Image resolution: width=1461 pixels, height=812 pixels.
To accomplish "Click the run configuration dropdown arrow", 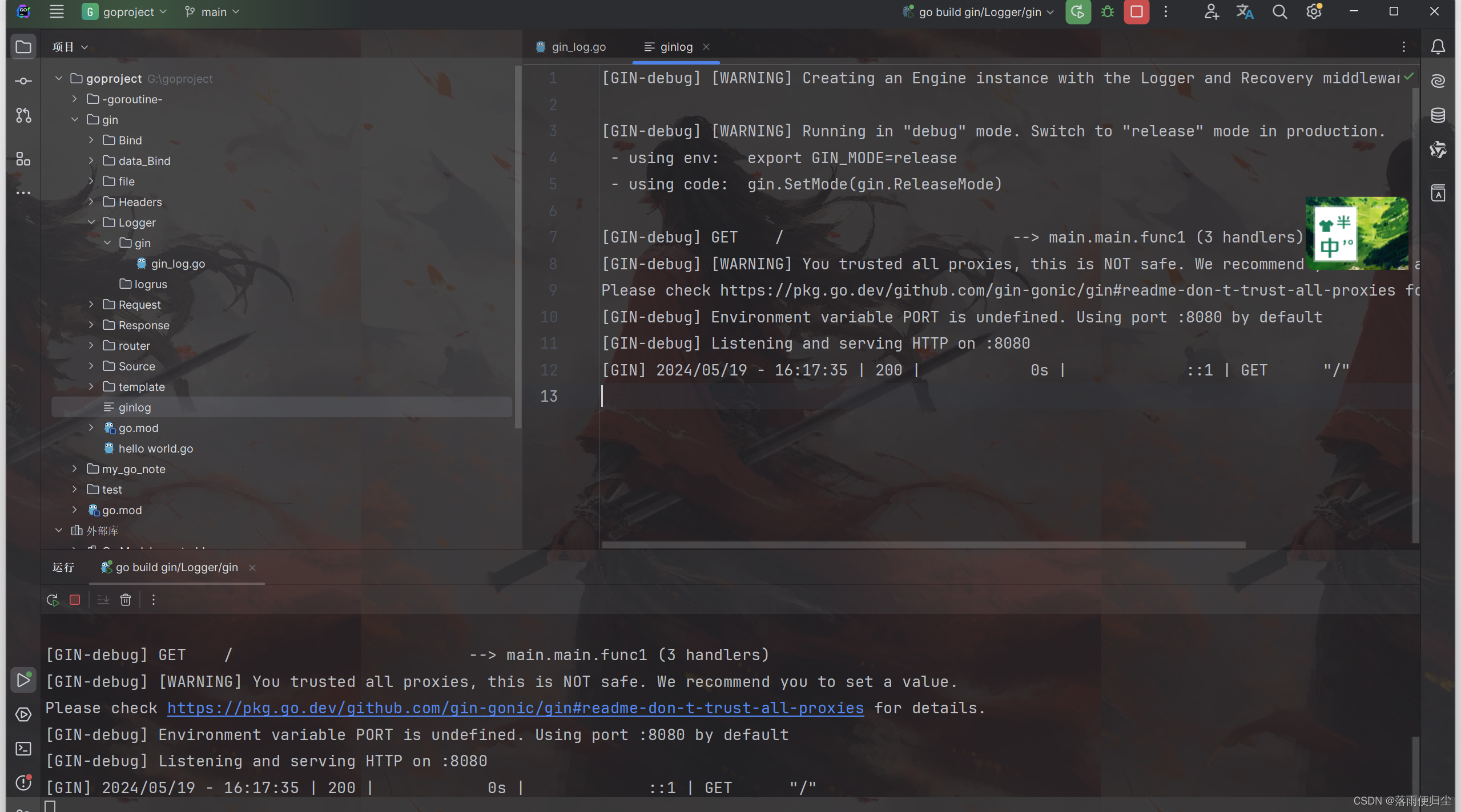I will pyautogui.click(x=1050, y=11).
